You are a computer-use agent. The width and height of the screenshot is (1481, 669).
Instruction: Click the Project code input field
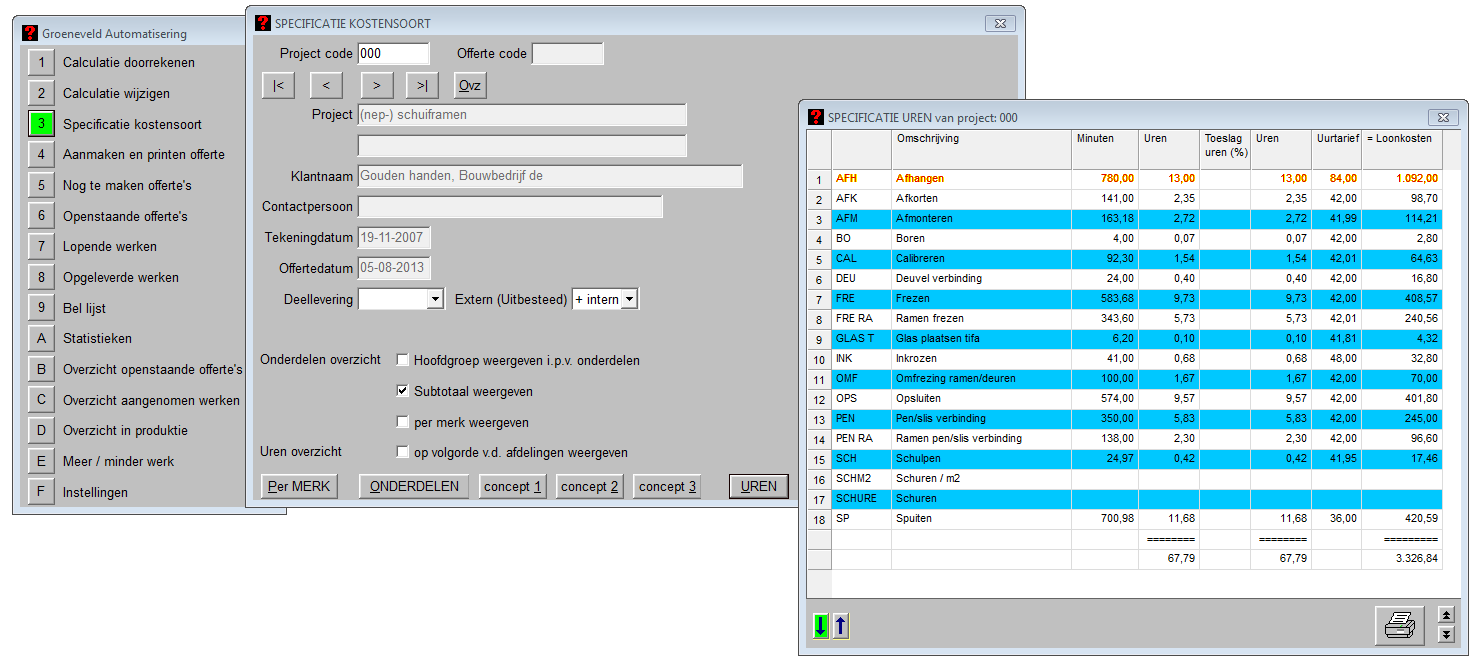393,54
